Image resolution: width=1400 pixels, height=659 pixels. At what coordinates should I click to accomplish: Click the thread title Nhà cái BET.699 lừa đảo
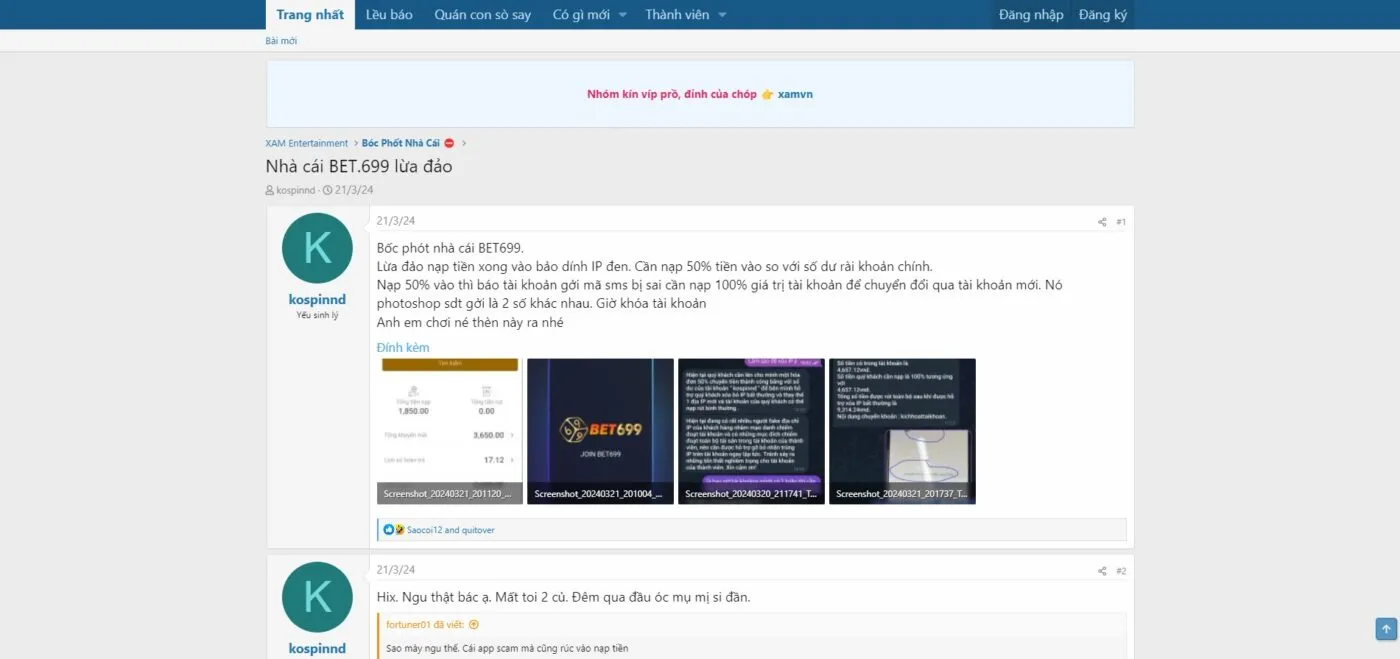(359, 166)
